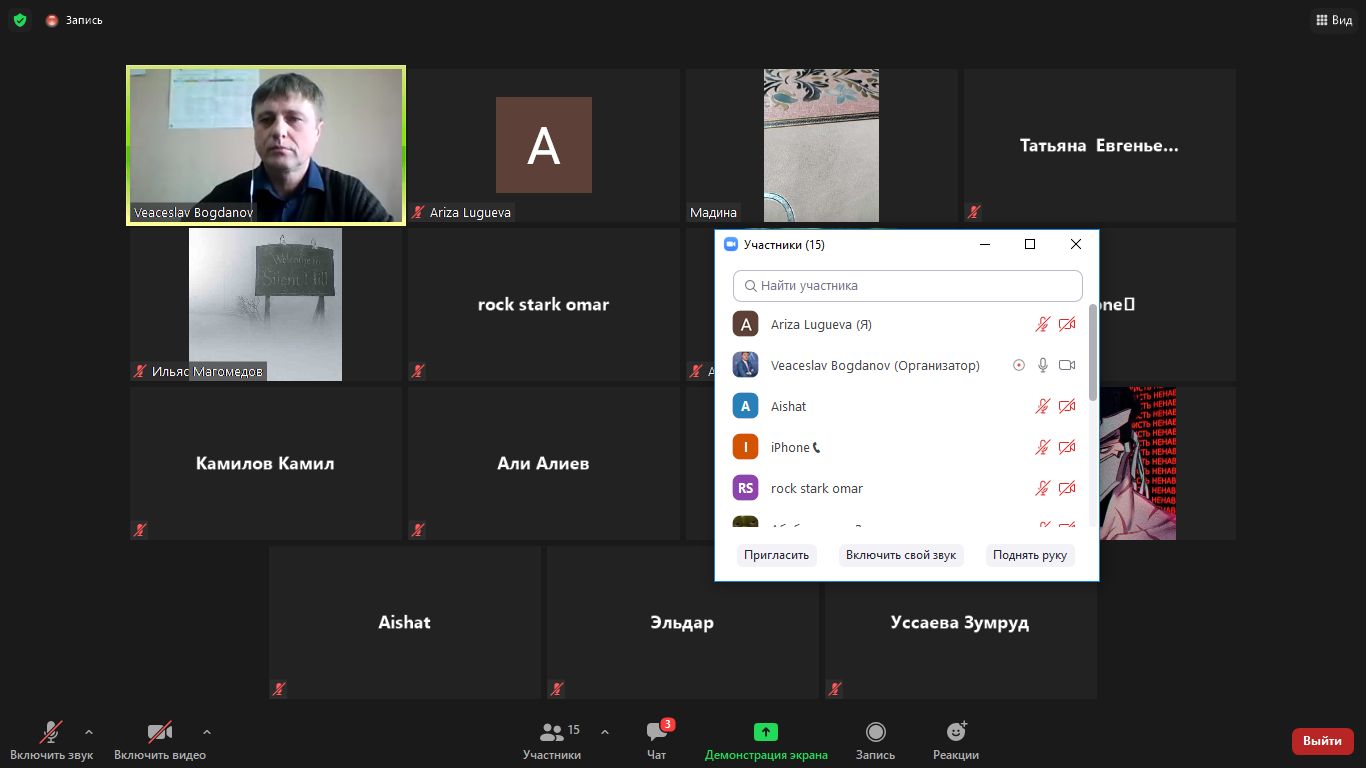This screenshot has width=1366, height=768.
Task: Click muted mic icon in Ariza Lugueva row
Action: coord(1043,324)
